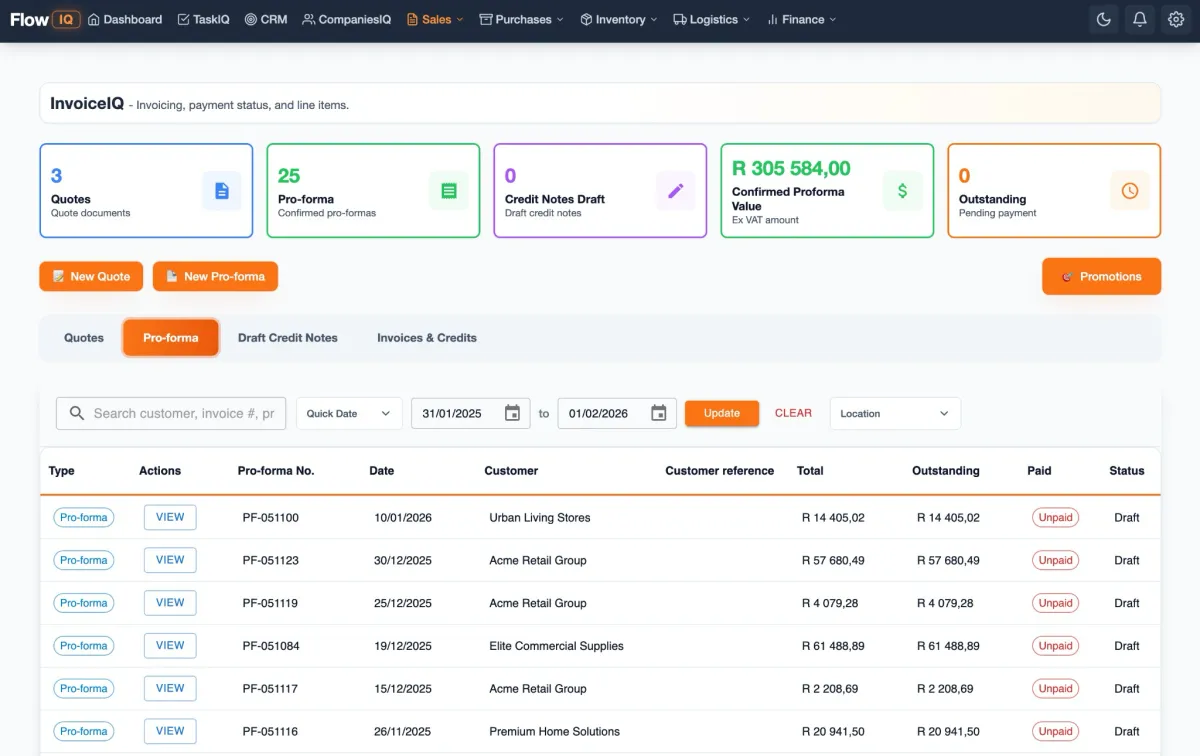This screenshot has height=756, width=1200.
Task: Expand the Finance menu
Action: click(x=801, y=19)
